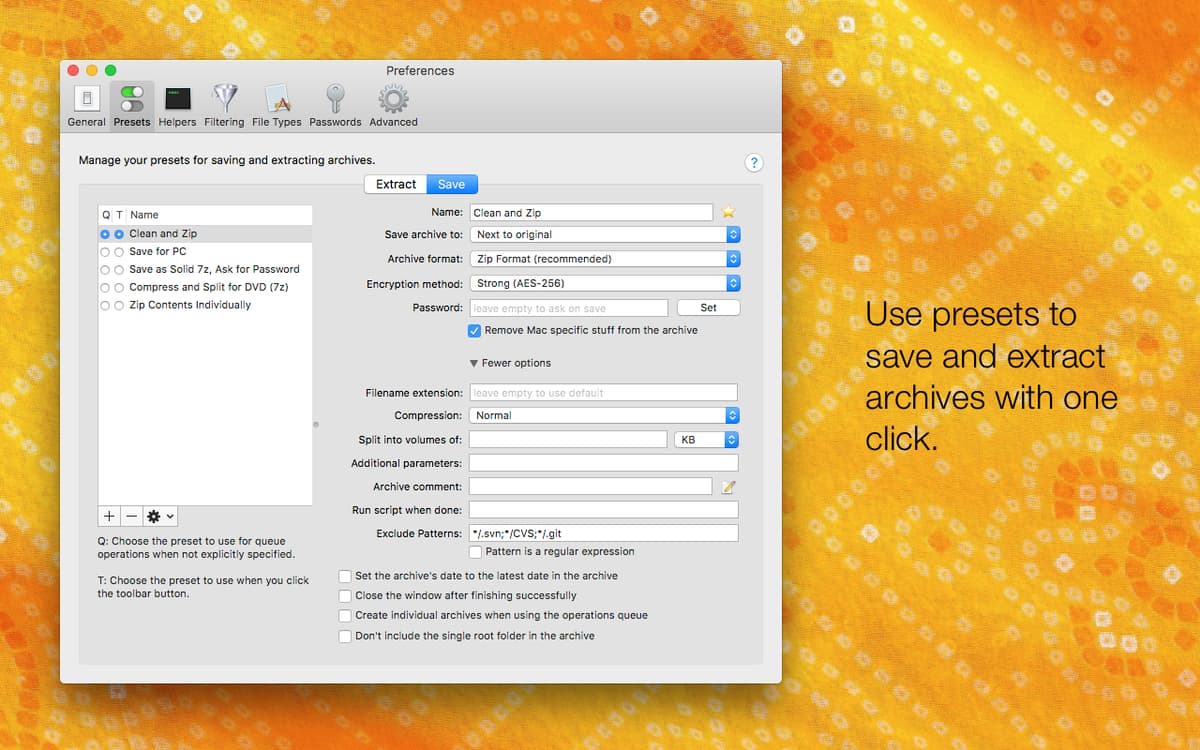Screen dimensions: 1200x750
Task: Open the File Types preferences pane
Action: pyautogui.click(x=276, y=103)
